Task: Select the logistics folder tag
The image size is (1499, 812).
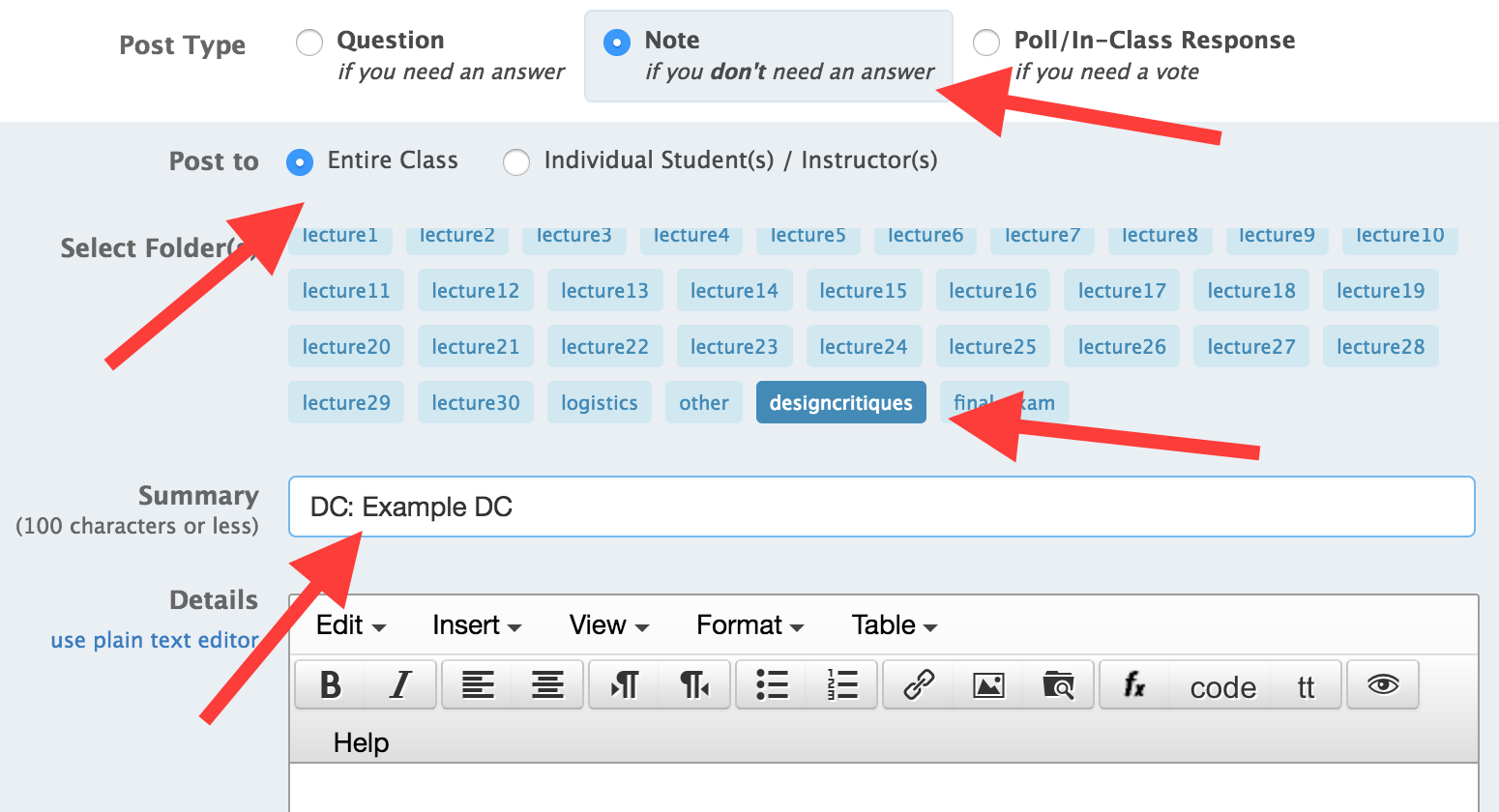Action: [599, 403]
